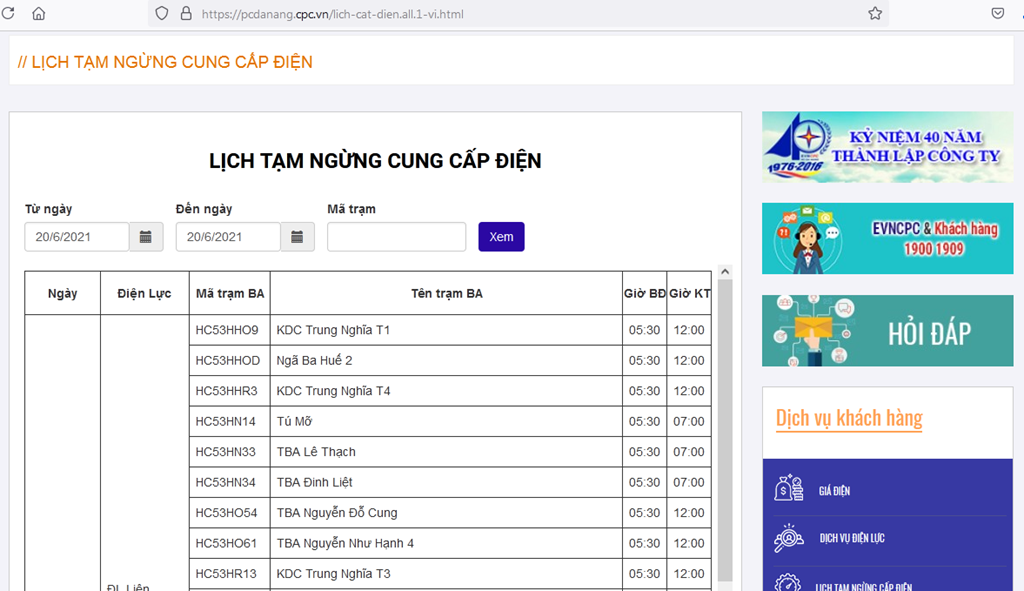Click the Điện Lực column header
1024x591 pixels.
coord(144,293)
